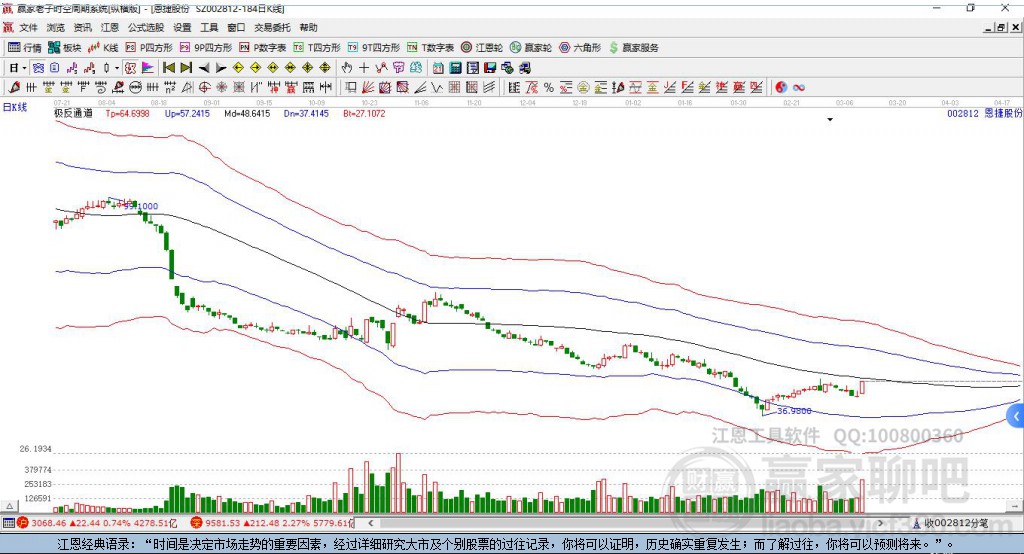The width and height of the screenshot is (1024, 554).
Task: Click bottom scrollbar left arrow
Action: [x=370, y=523]
